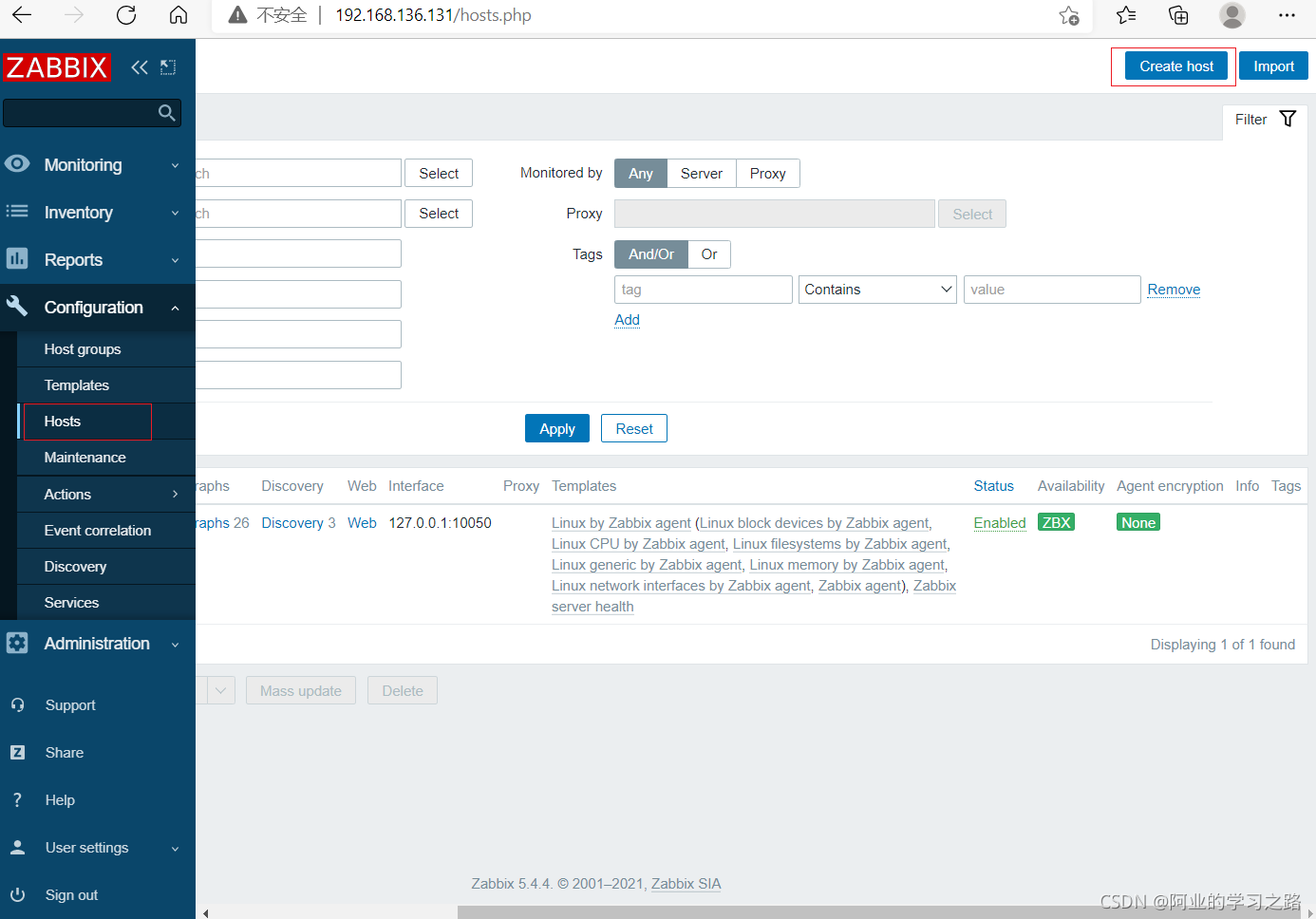Click the User settings person icon

[17, 848]
